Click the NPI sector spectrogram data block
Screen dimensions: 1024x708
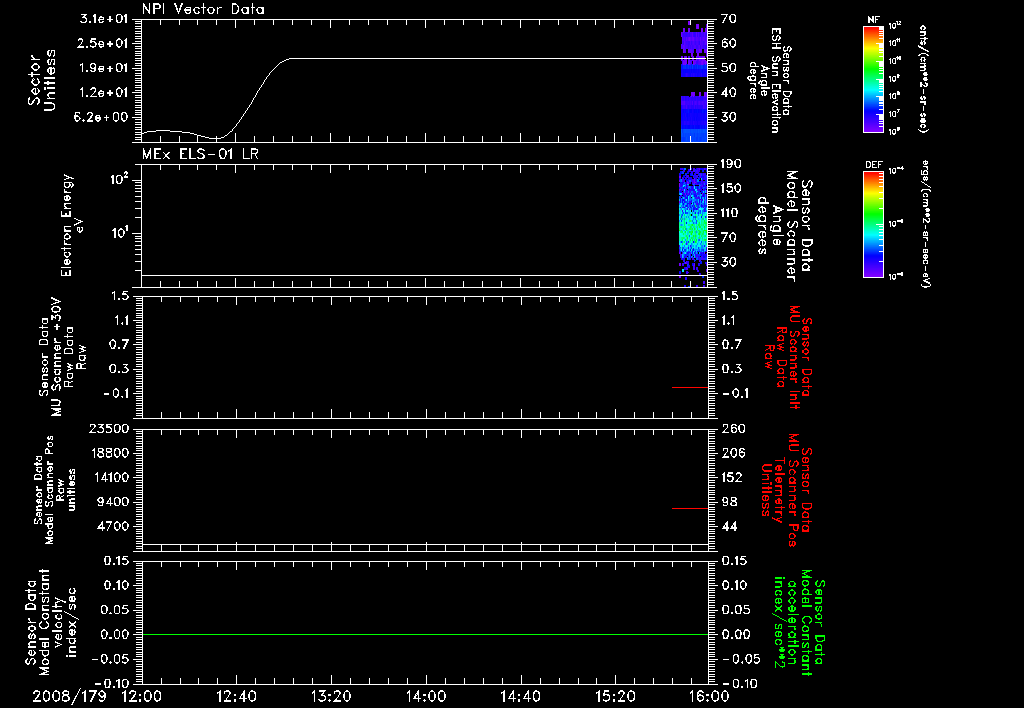click(694, 82)
